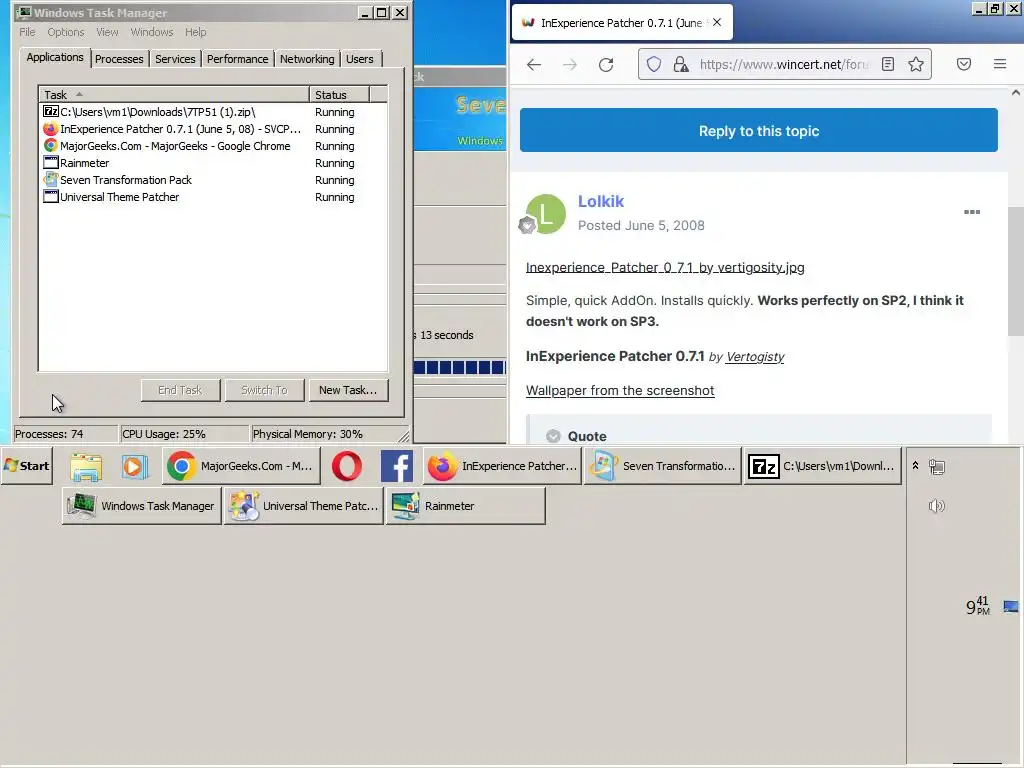
Task: Open the tracking protection shield icon
Action: [654, 64]
